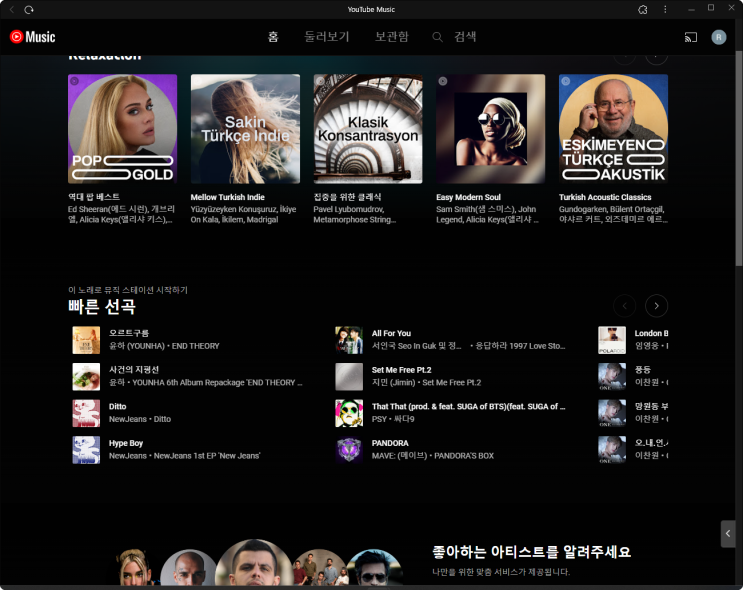The width and height of the screenshot is (743, 590).
Task: Click the back arrow in title bar
Action: tap(12, 9)
